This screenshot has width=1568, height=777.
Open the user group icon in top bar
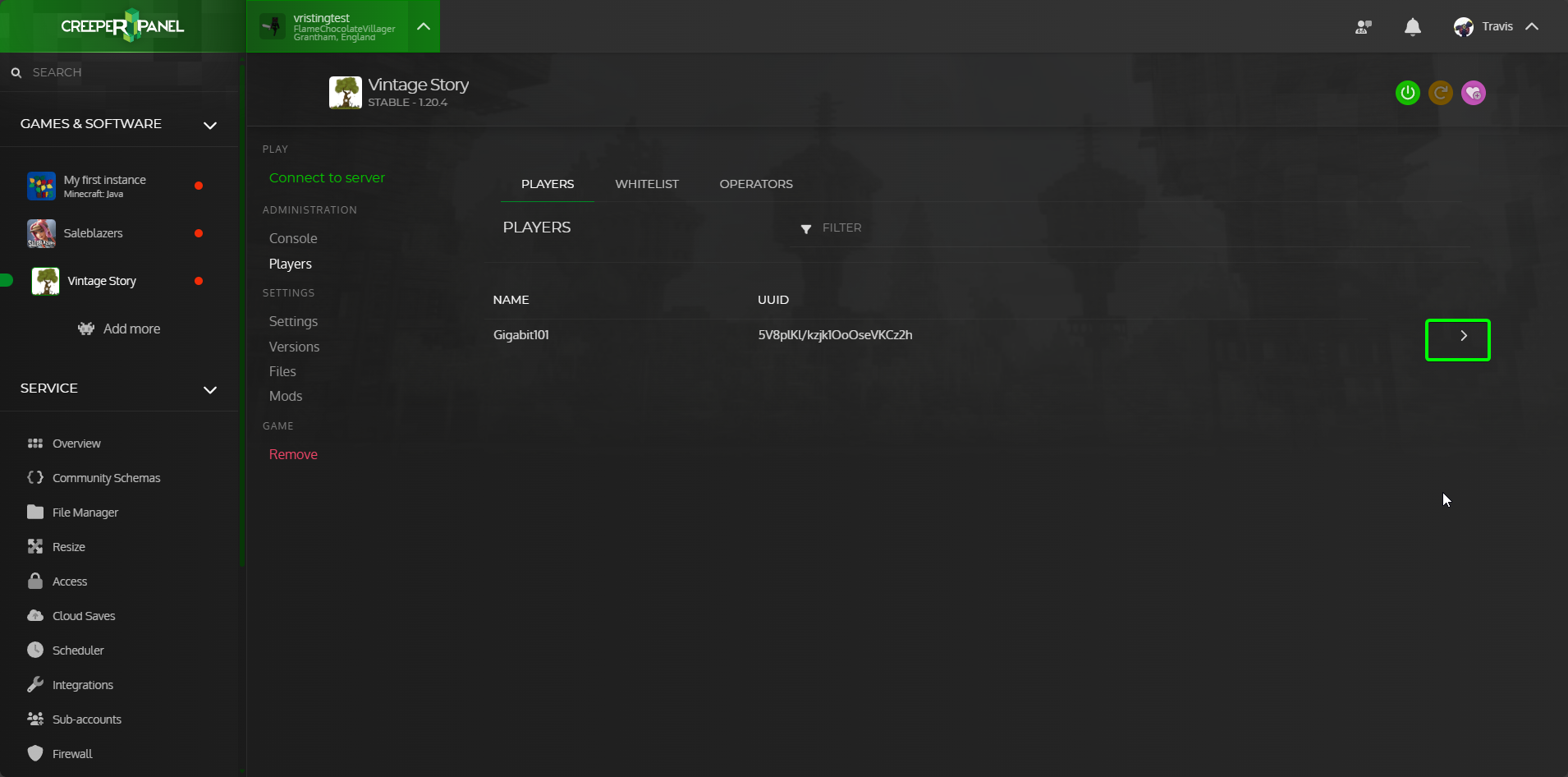click(1364, 26)
